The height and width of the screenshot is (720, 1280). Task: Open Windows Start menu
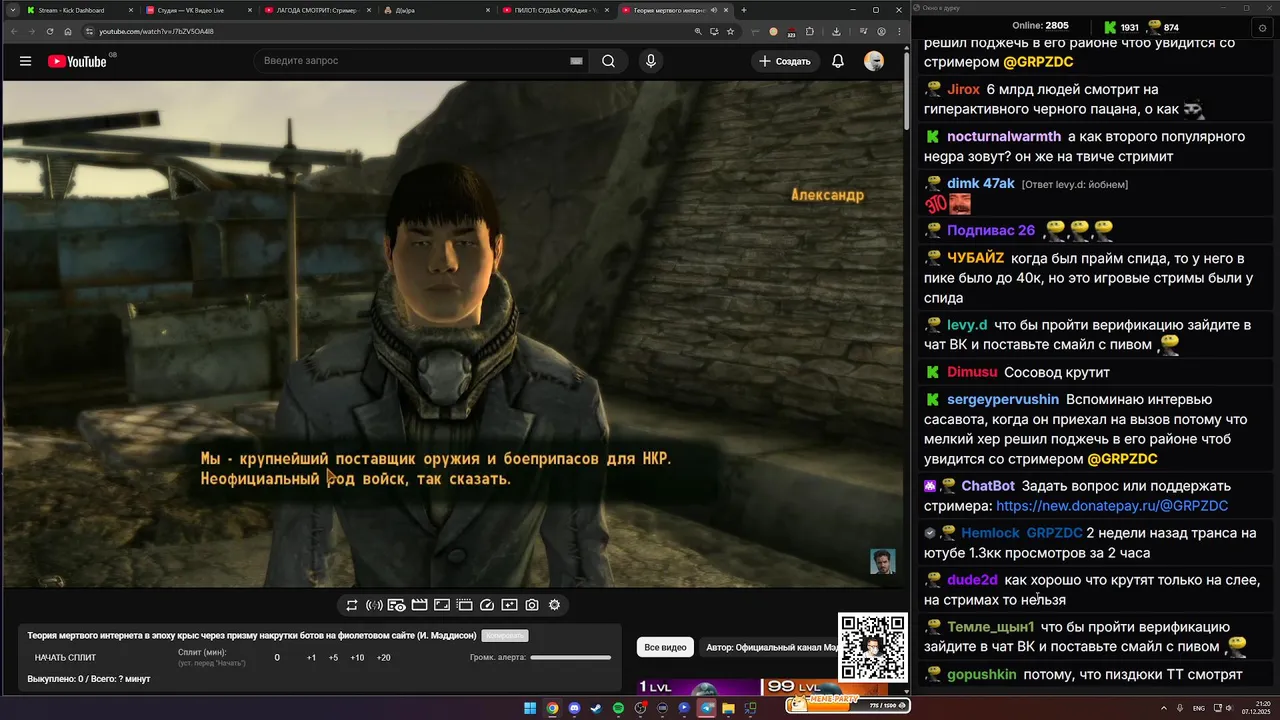click(530, 708)
